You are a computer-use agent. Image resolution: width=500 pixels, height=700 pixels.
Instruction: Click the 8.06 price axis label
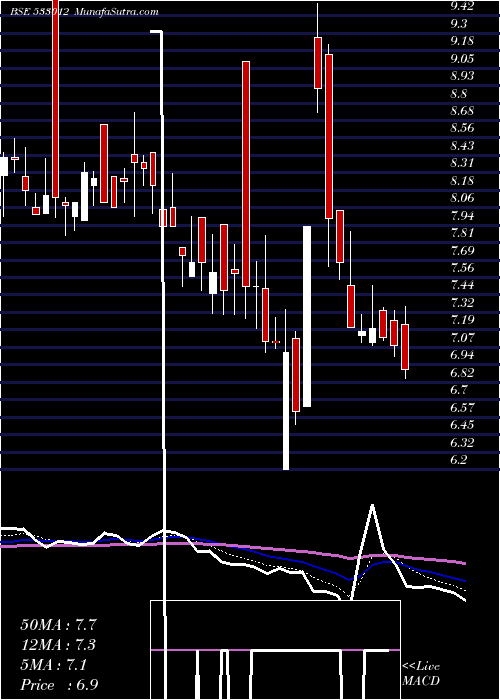pos(462,198)
